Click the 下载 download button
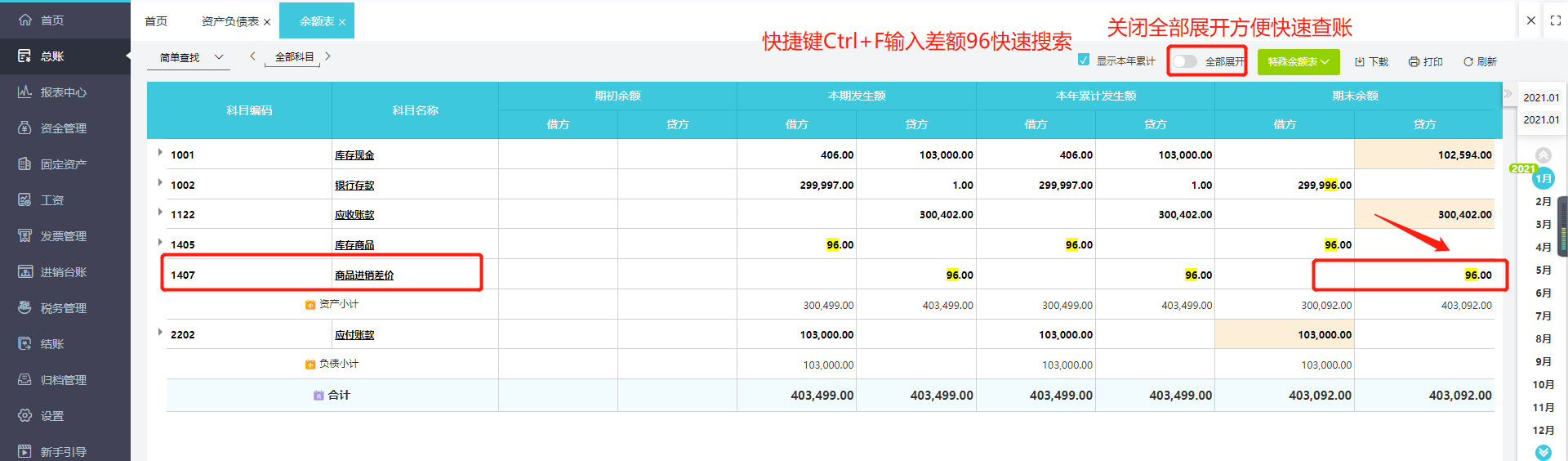Viewport: 1568px width, 461px height. pyautogui.click(x=1371, y=62)
